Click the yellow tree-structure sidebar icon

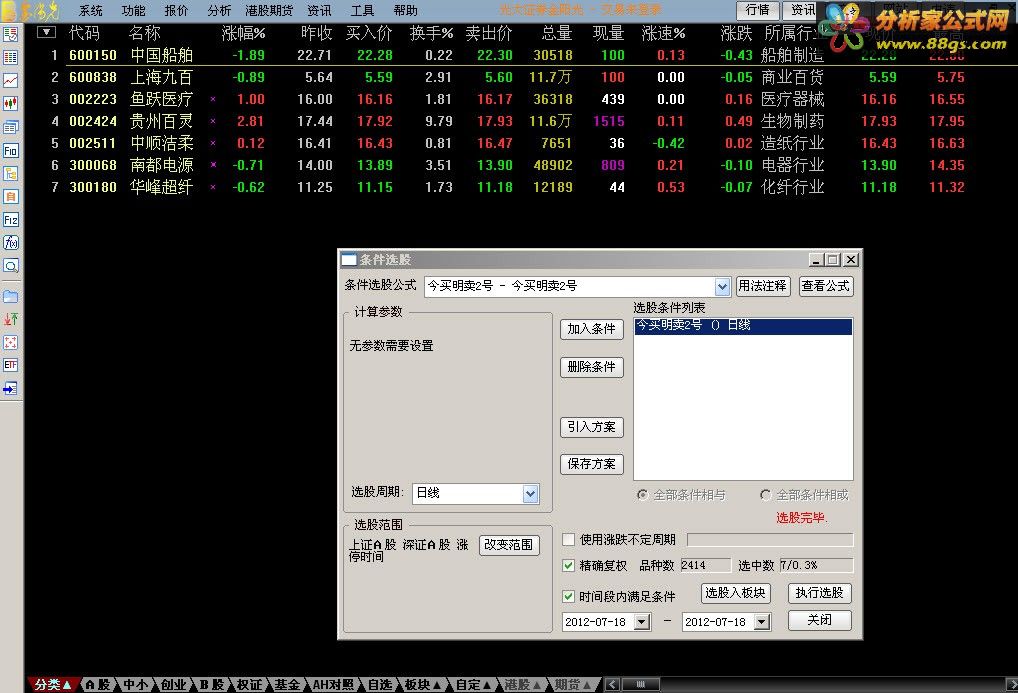pos(10,173)
